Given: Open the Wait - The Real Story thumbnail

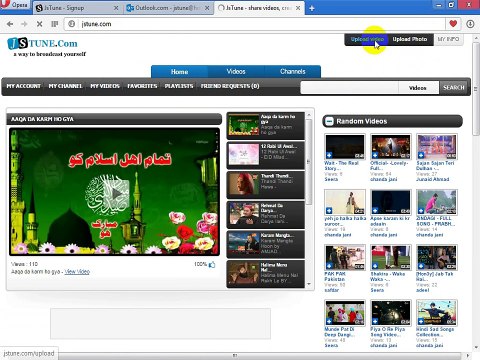Looking at the screenshot, I should coord(345,147).
